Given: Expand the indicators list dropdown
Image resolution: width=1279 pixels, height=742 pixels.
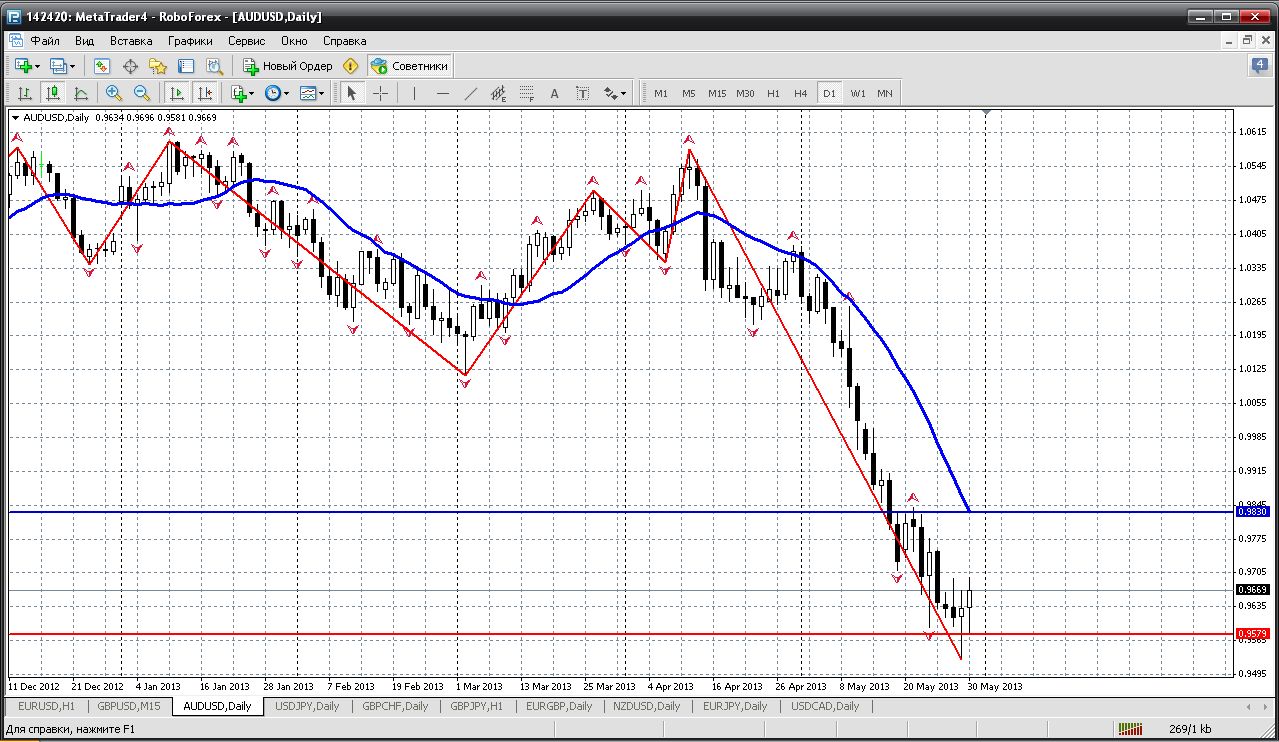Looking at the screenshot, I should pyautogui.click(x=251, y=93).
